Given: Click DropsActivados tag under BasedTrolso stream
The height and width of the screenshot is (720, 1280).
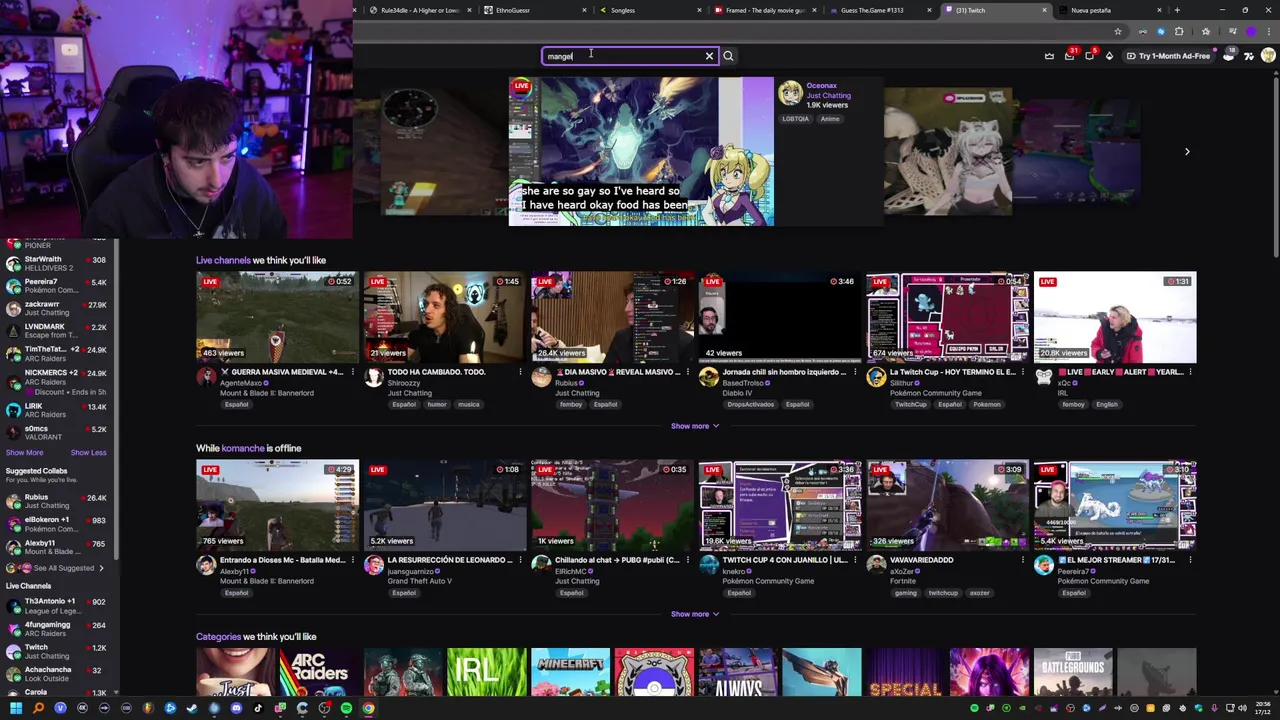Looking at the screenshot, I should [750, 404].
